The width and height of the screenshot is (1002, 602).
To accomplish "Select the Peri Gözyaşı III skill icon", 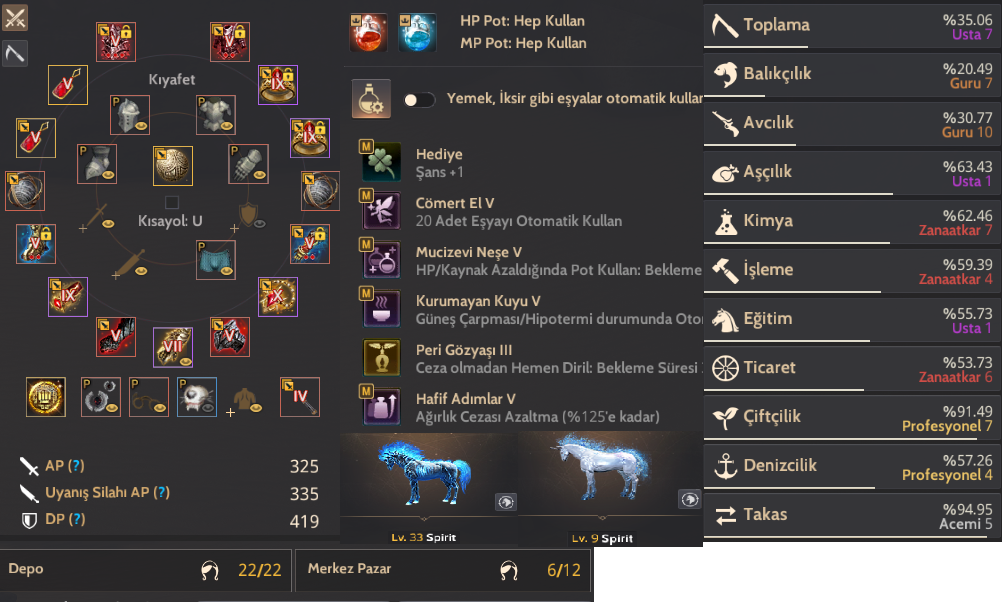I will tap(382, 357).
